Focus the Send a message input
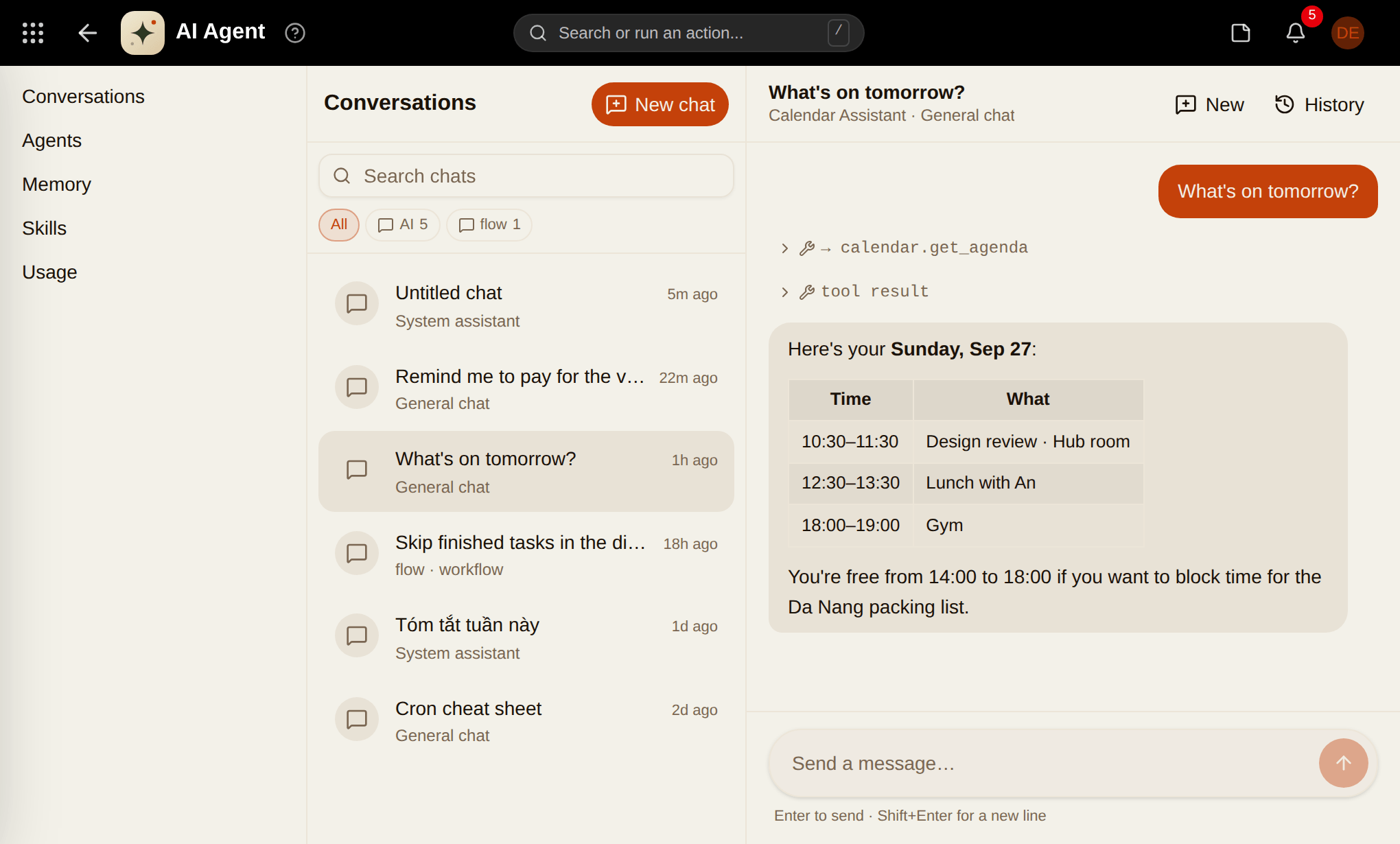 [x=1043, y=763]
